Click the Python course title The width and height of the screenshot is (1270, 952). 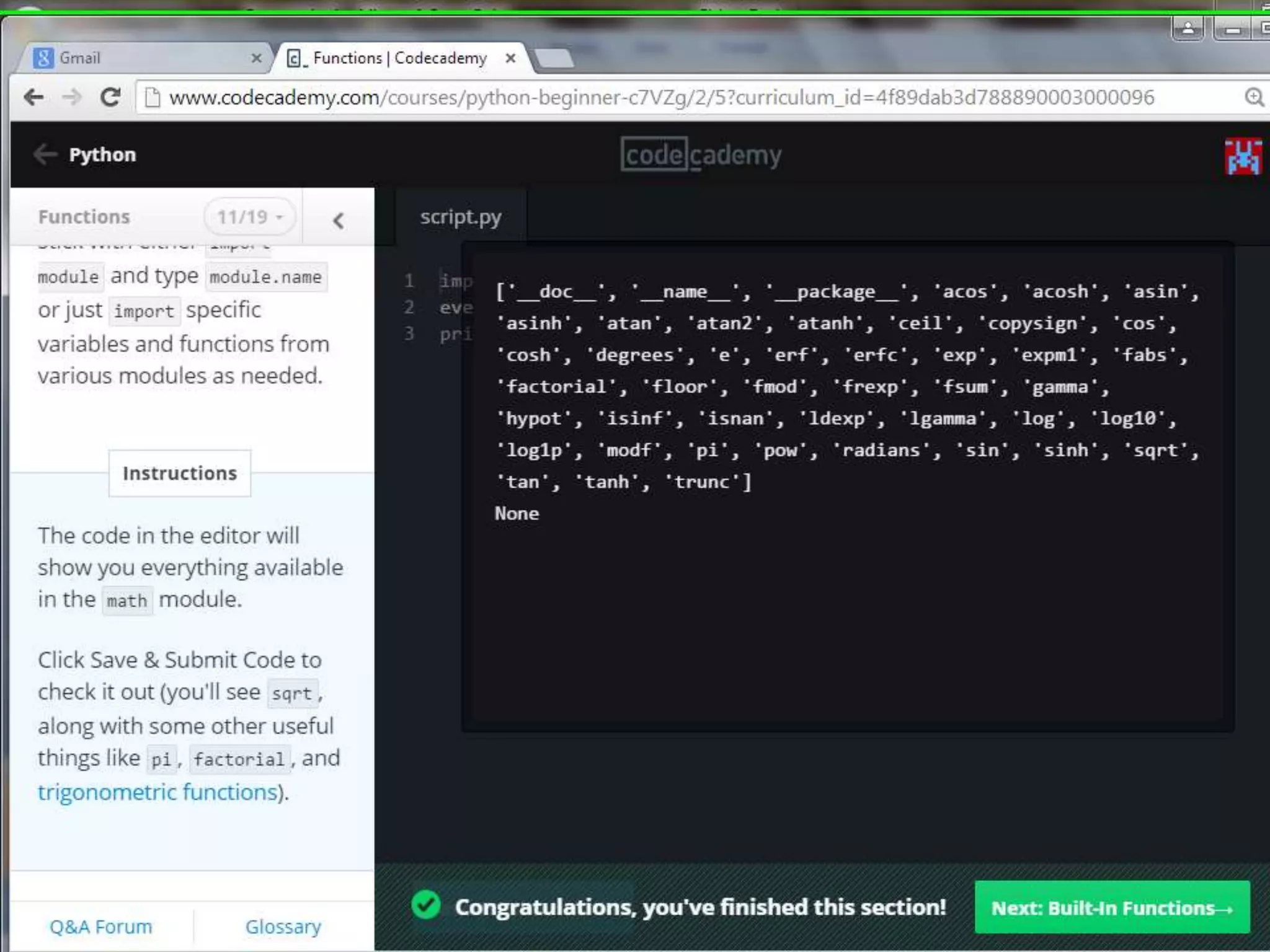coord(102,155)
